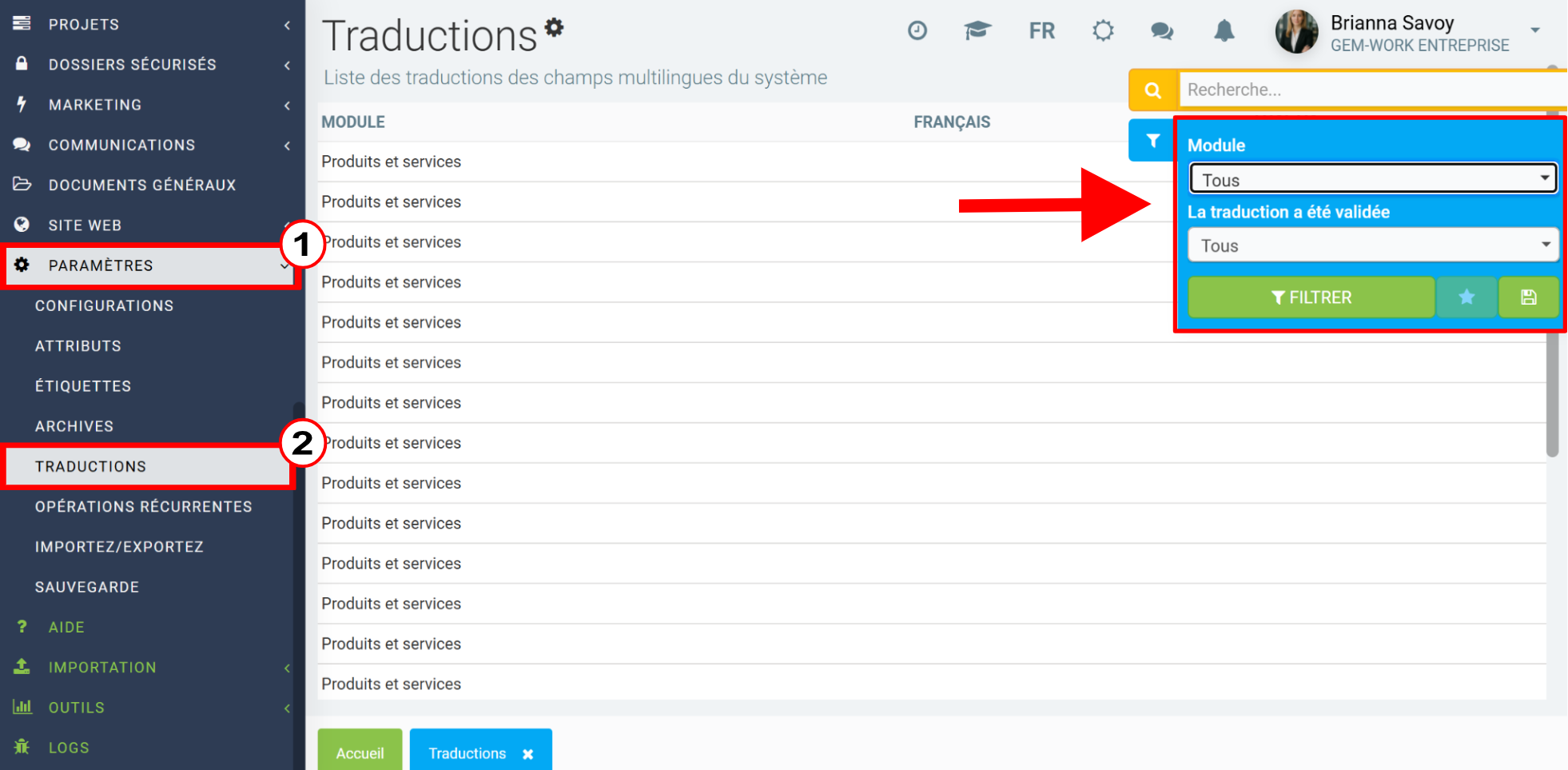Open DOCUMENTS GÉNÉRAUX in sidebar
Image resolution: width=1568 pixels, height=770 pixels.
click(142, 185)
